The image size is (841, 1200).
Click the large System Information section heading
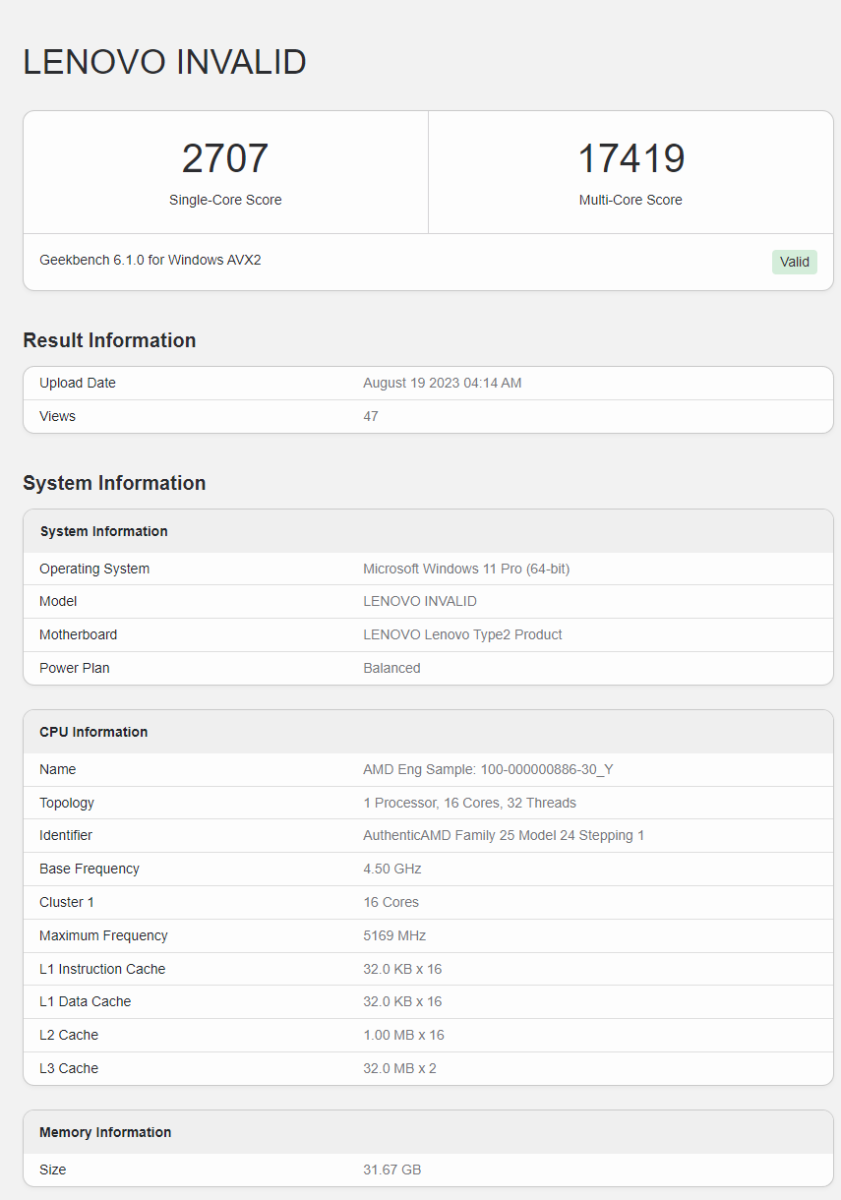114,483
